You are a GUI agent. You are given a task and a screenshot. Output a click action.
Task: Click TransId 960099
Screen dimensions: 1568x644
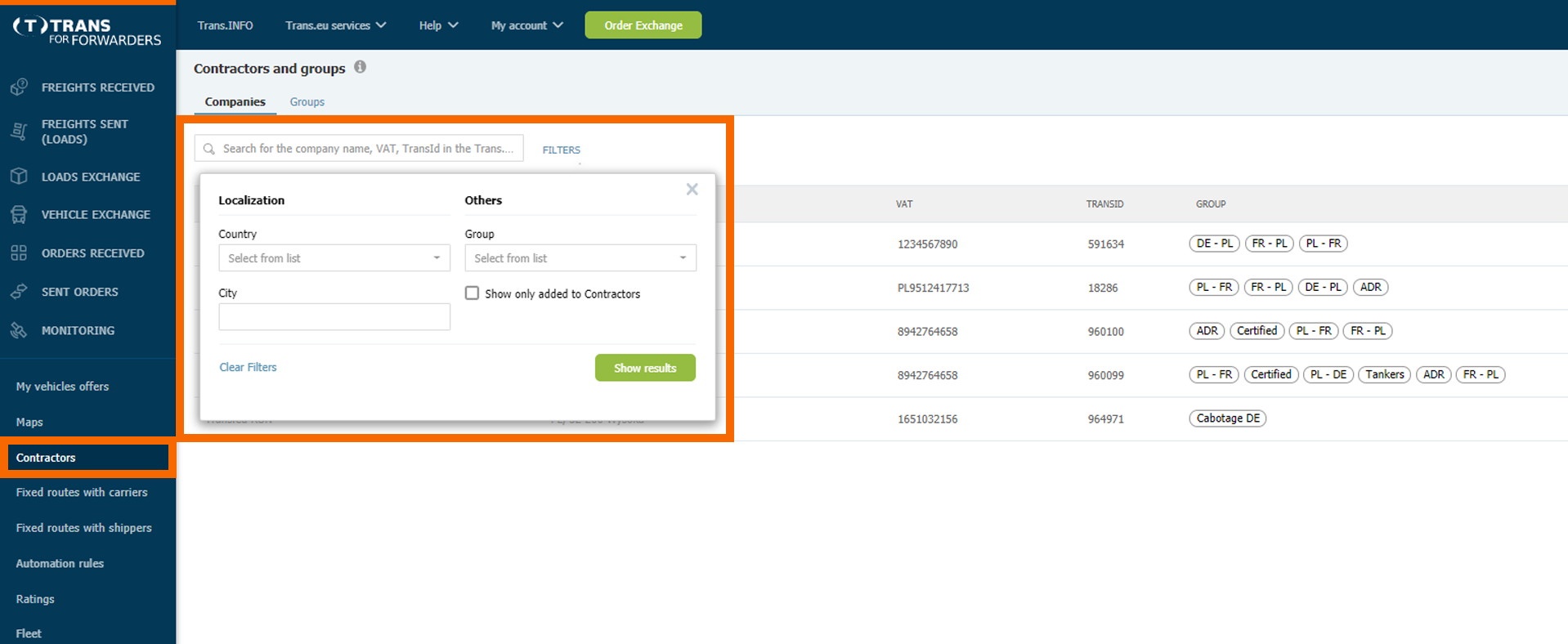1105,375
